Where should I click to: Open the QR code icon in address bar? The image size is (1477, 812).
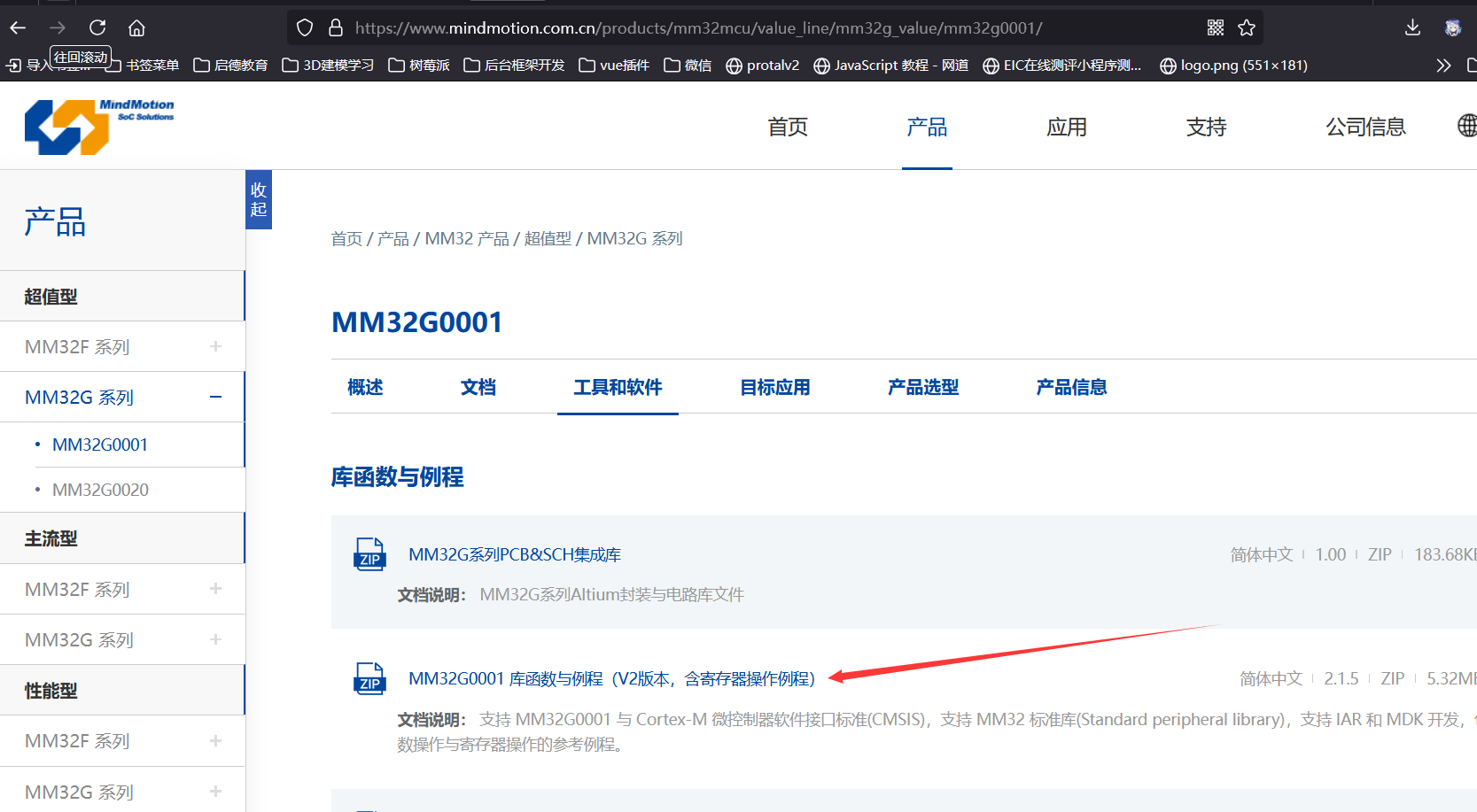tap(1216, 27)
